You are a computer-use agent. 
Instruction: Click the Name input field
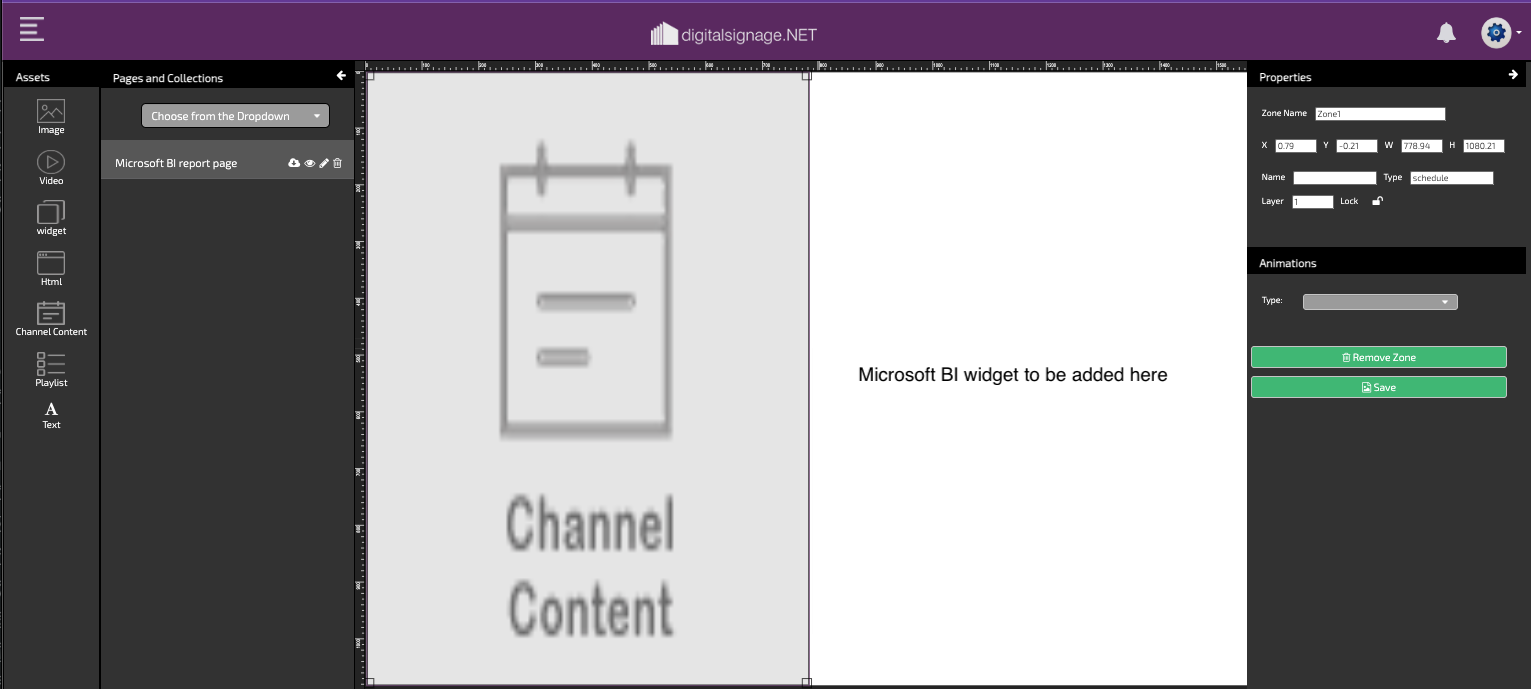[x=1335, y=178]
